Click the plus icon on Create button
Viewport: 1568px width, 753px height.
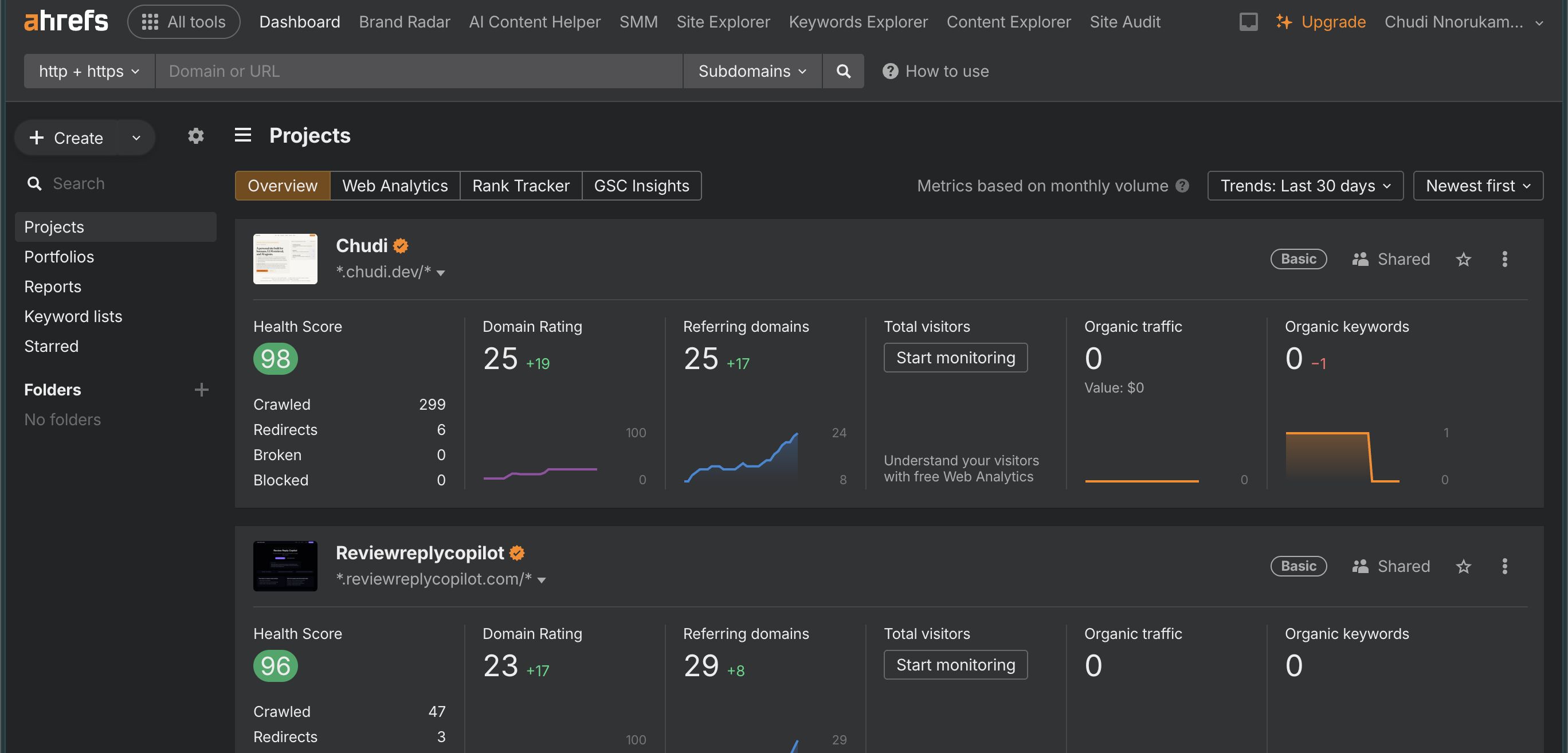click(x=37, y=138)
